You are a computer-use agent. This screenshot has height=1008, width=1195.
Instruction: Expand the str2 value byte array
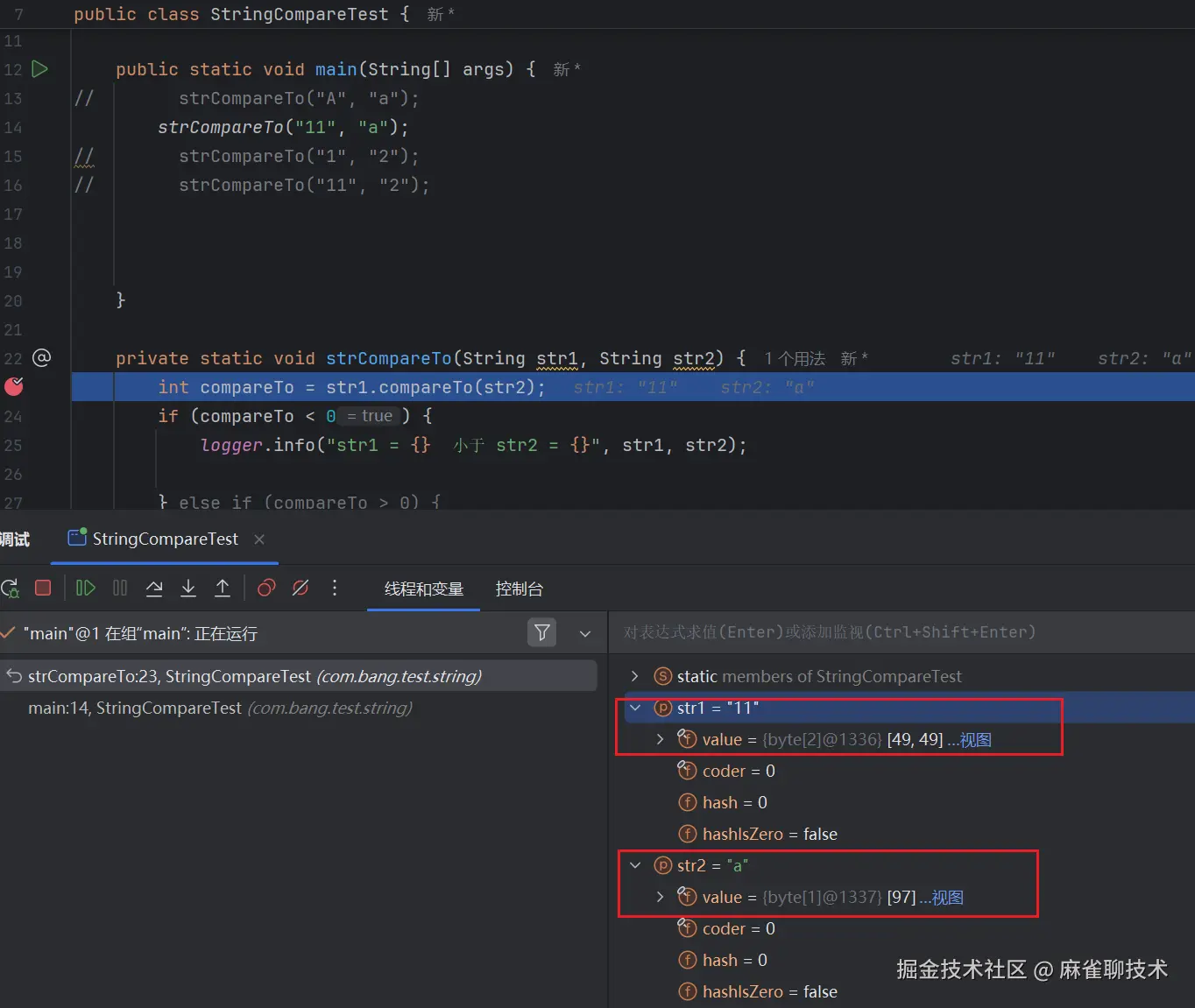(661, 897)
